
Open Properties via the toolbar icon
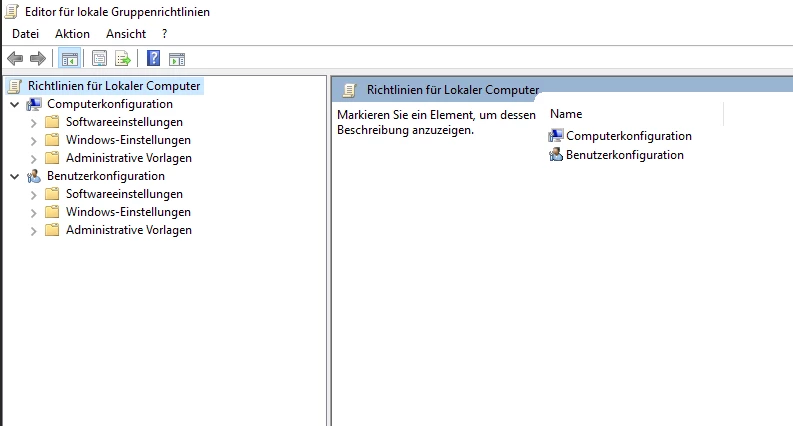coord(100,58)
